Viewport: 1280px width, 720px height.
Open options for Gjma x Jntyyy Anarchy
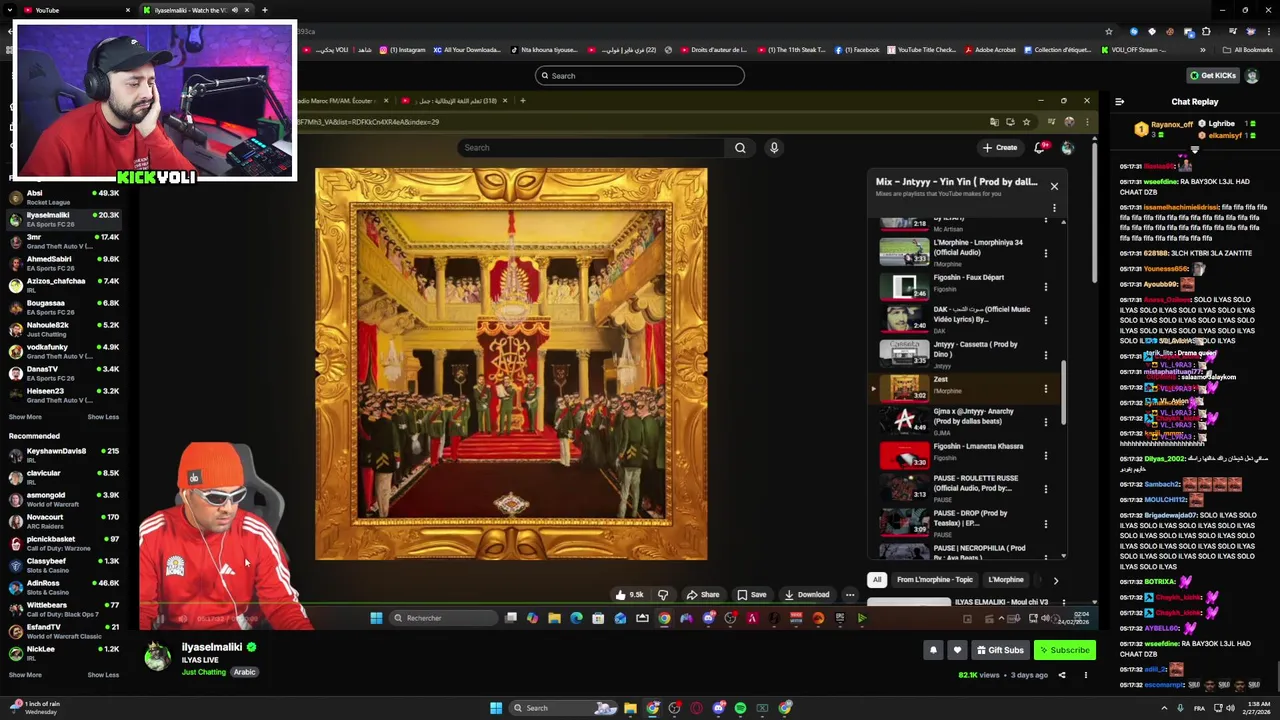coord(1046,422)
